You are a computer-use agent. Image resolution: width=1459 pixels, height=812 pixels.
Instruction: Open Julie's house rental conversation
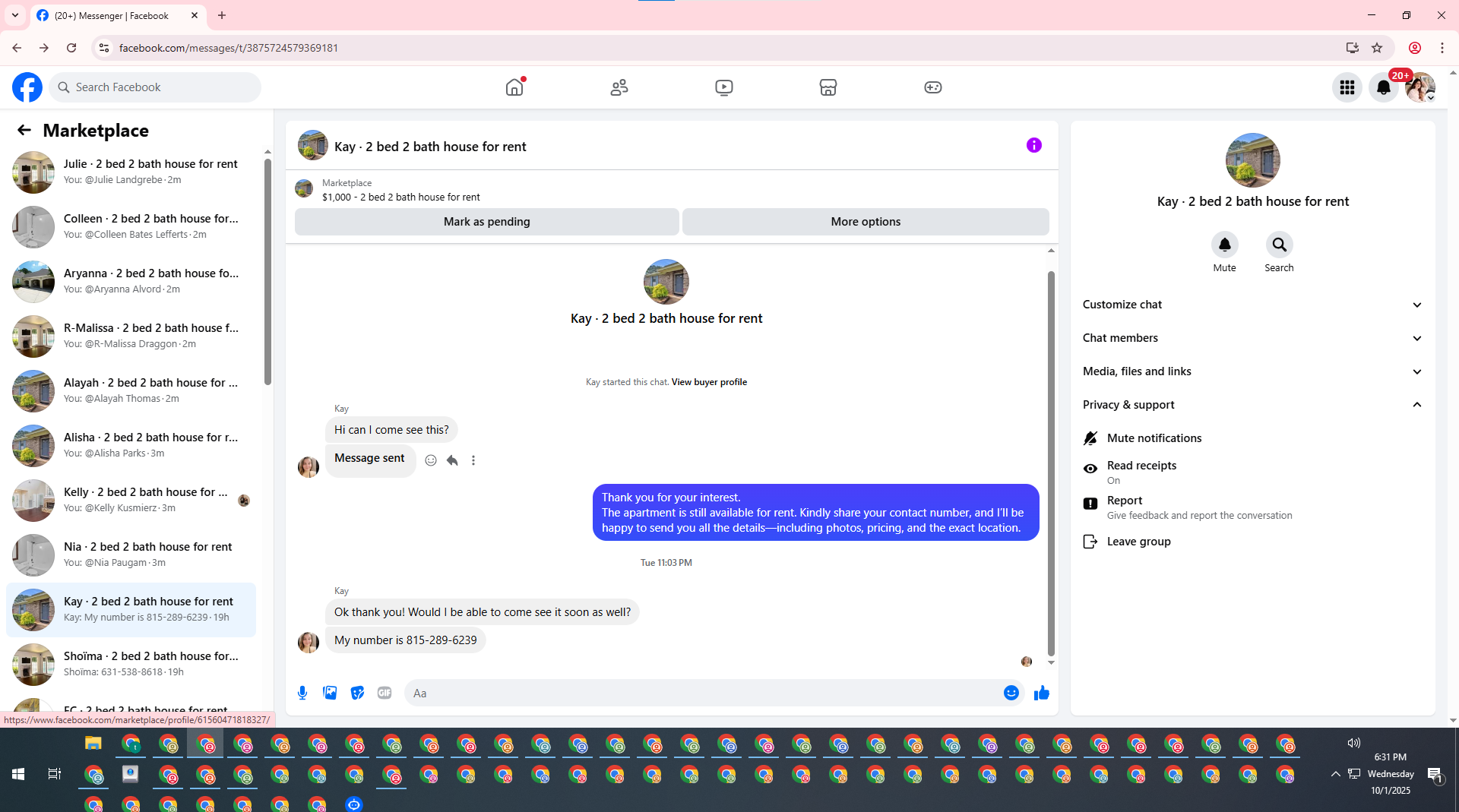[x=131, y=172]
